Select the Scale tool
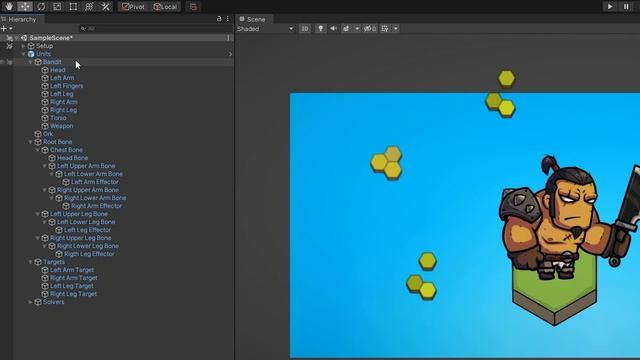 pyautogui.click(x=57, y=7)
